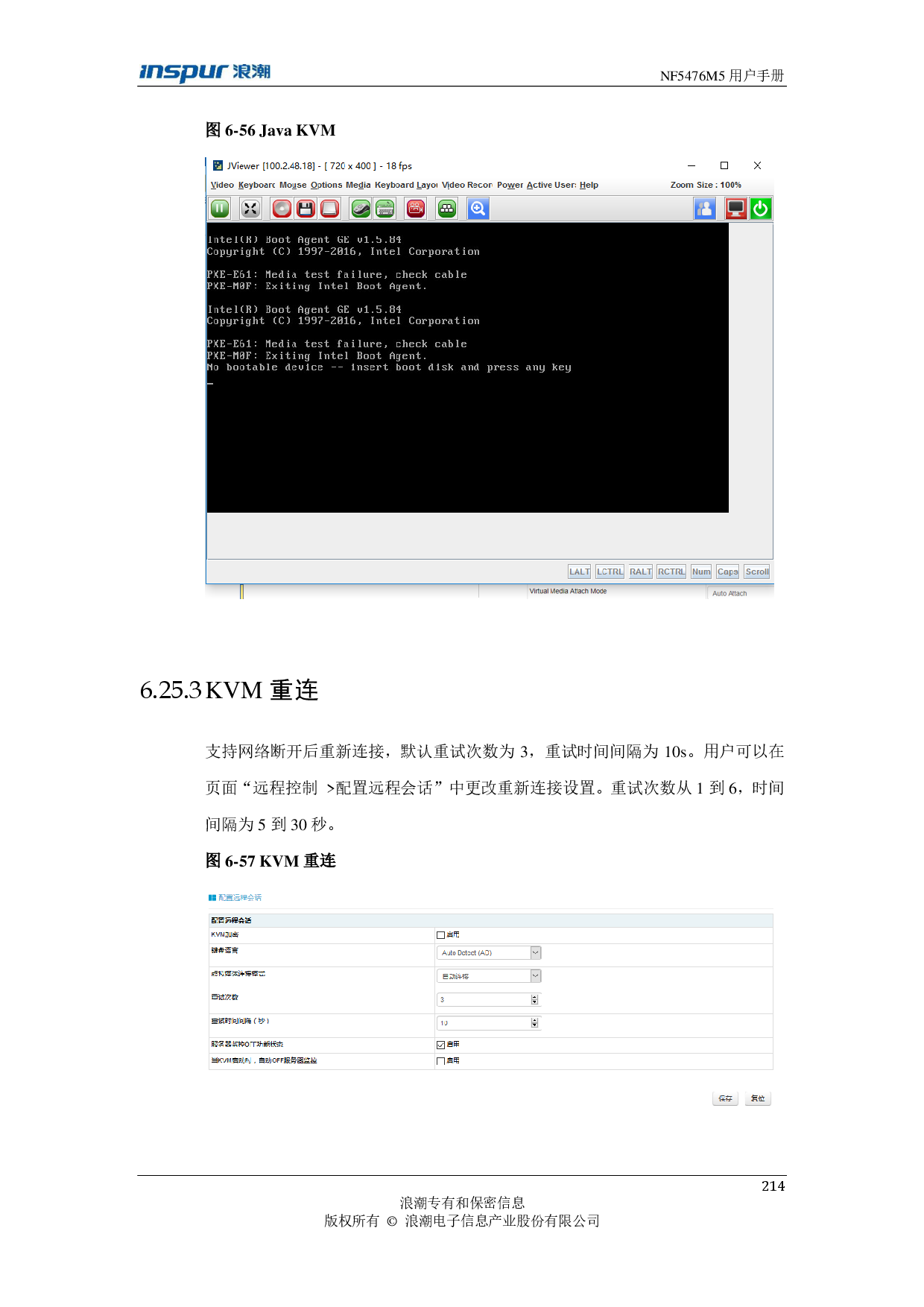Screen dimensions: 924x1307
Task: Click the 保存 save button
Action: coord(725,1098)
